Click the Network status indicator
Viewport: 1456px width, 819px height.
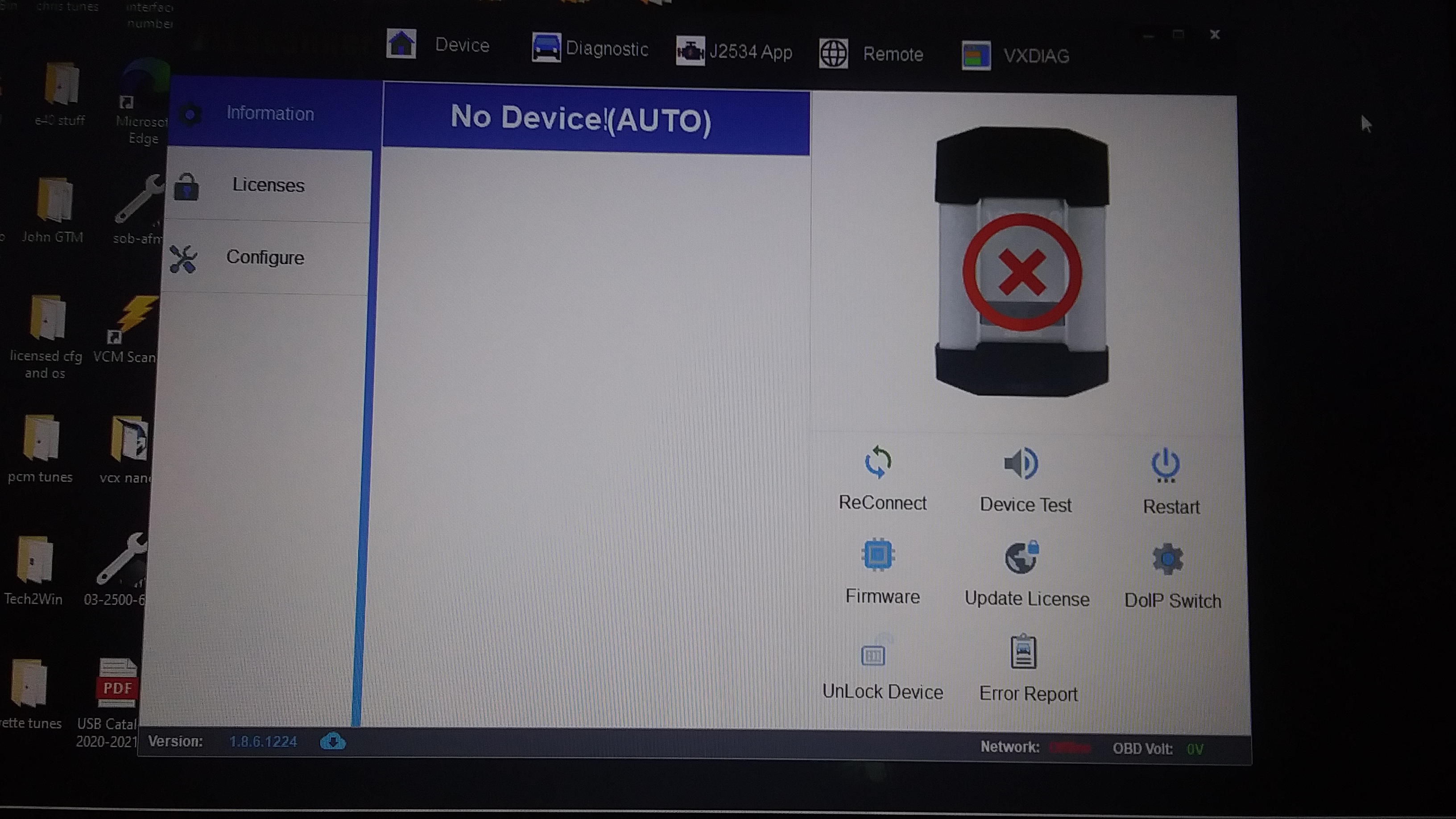tap(1069, 748)
